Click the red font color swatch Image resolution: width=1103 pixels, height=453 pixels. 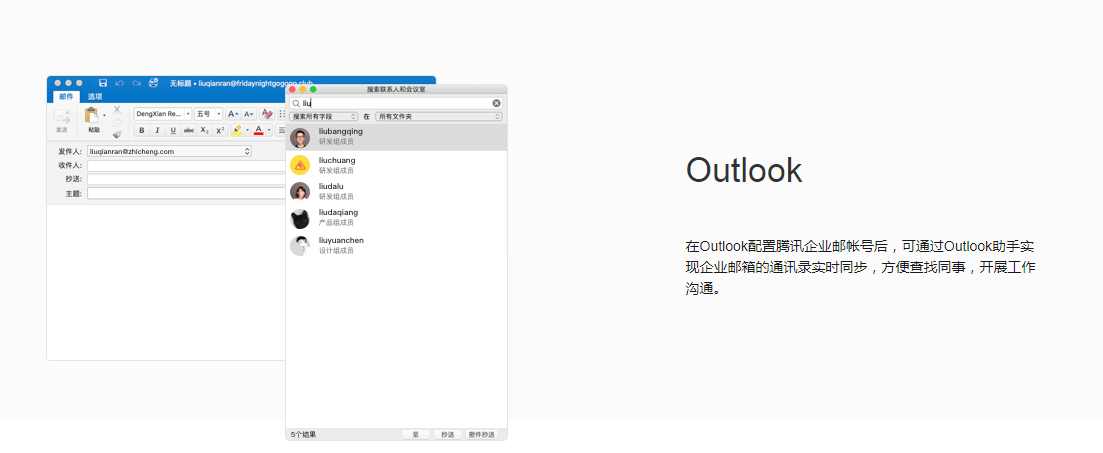258,130
